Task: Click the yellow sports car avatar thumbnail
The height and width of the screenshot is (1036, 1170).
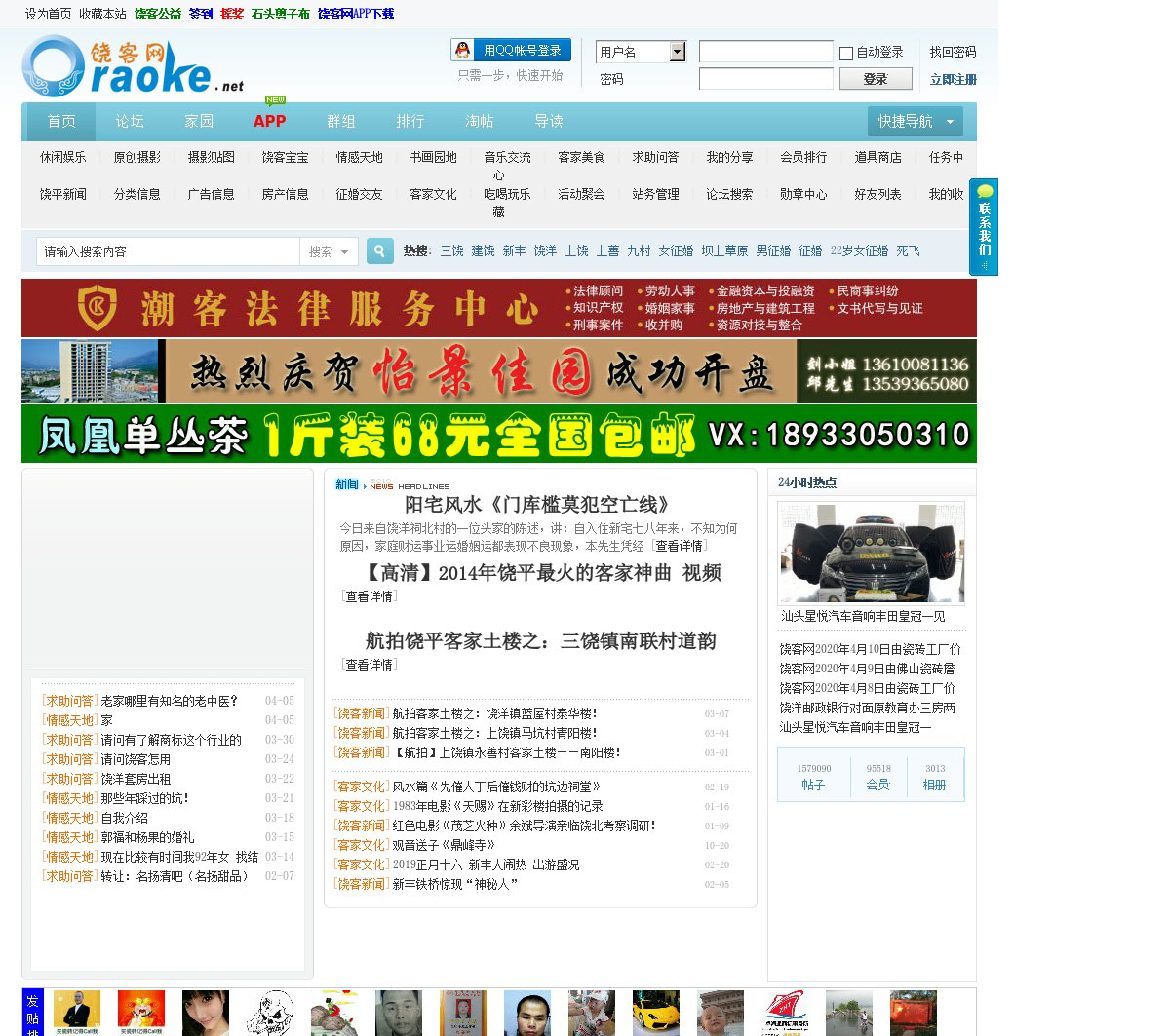Action: (655, 1013)
